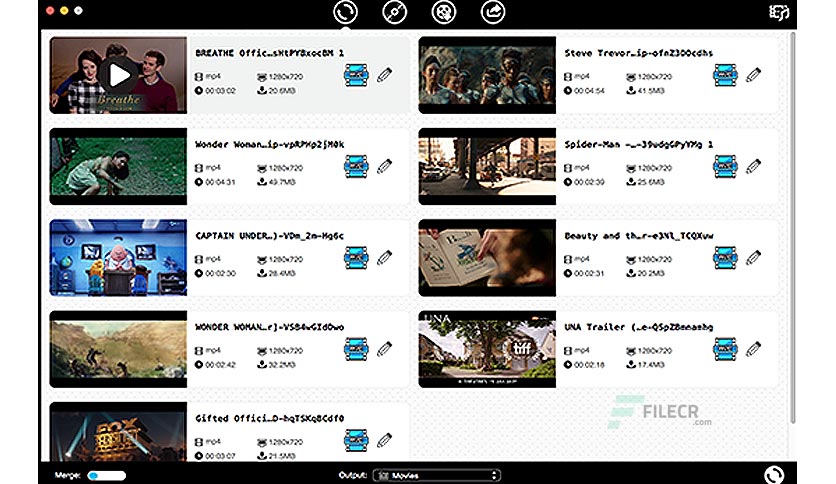Select the WONDER WOMAN...r)-VSB4wGIdOwo hillside thumbnail
Screen dimensions: 836x484
[x=118, y=349]
